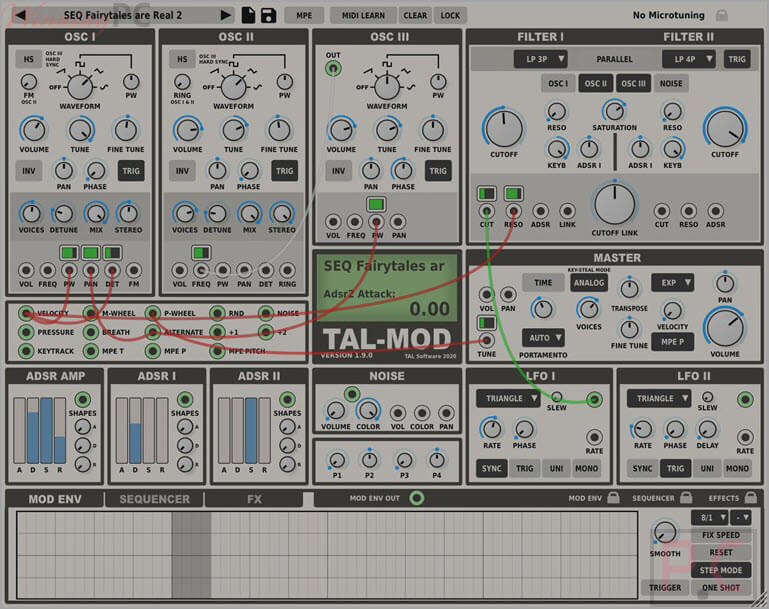Go to the next preset arrow
769x609 pixels.
(226, 15)
